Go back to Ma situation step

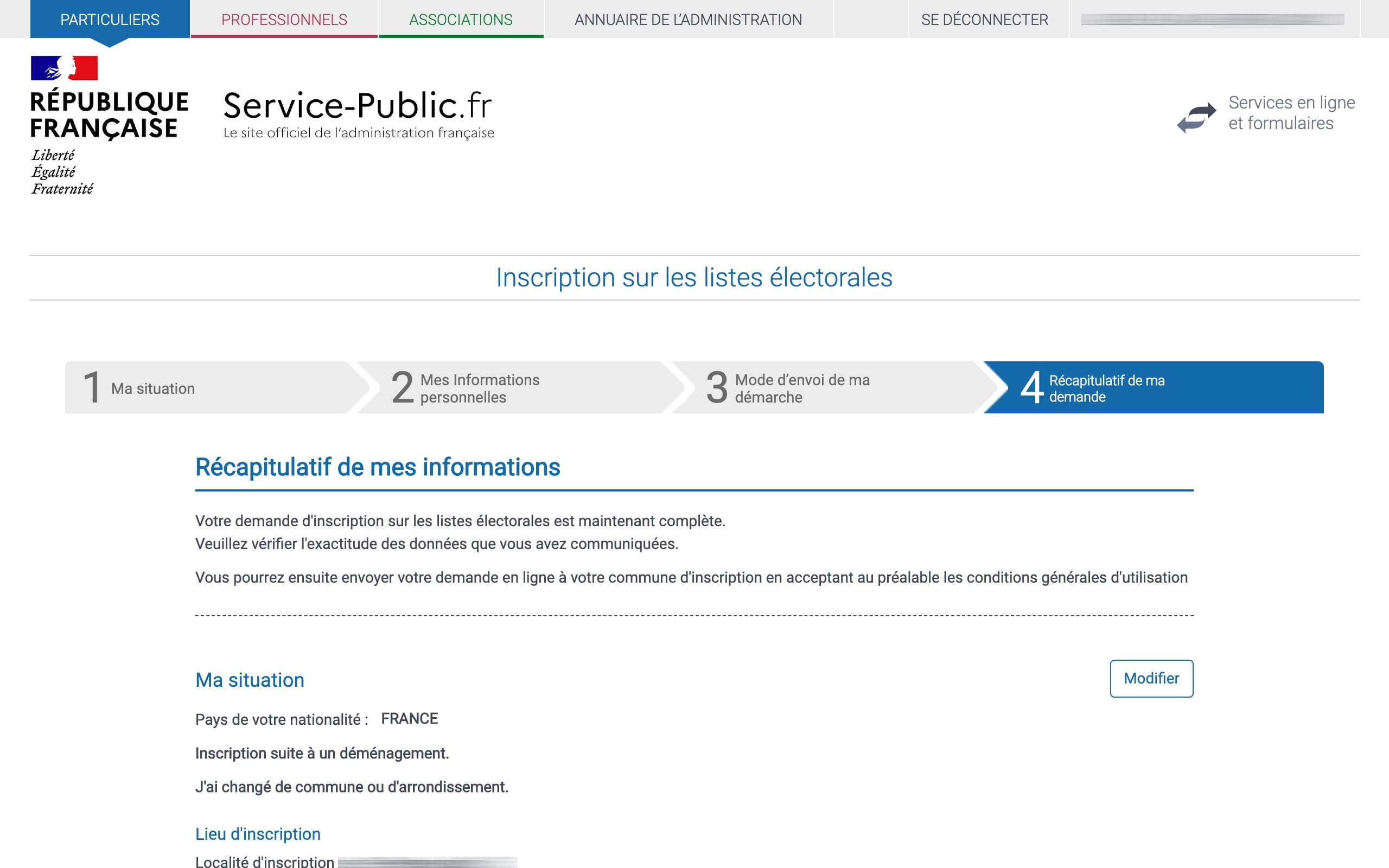point(153,388)
